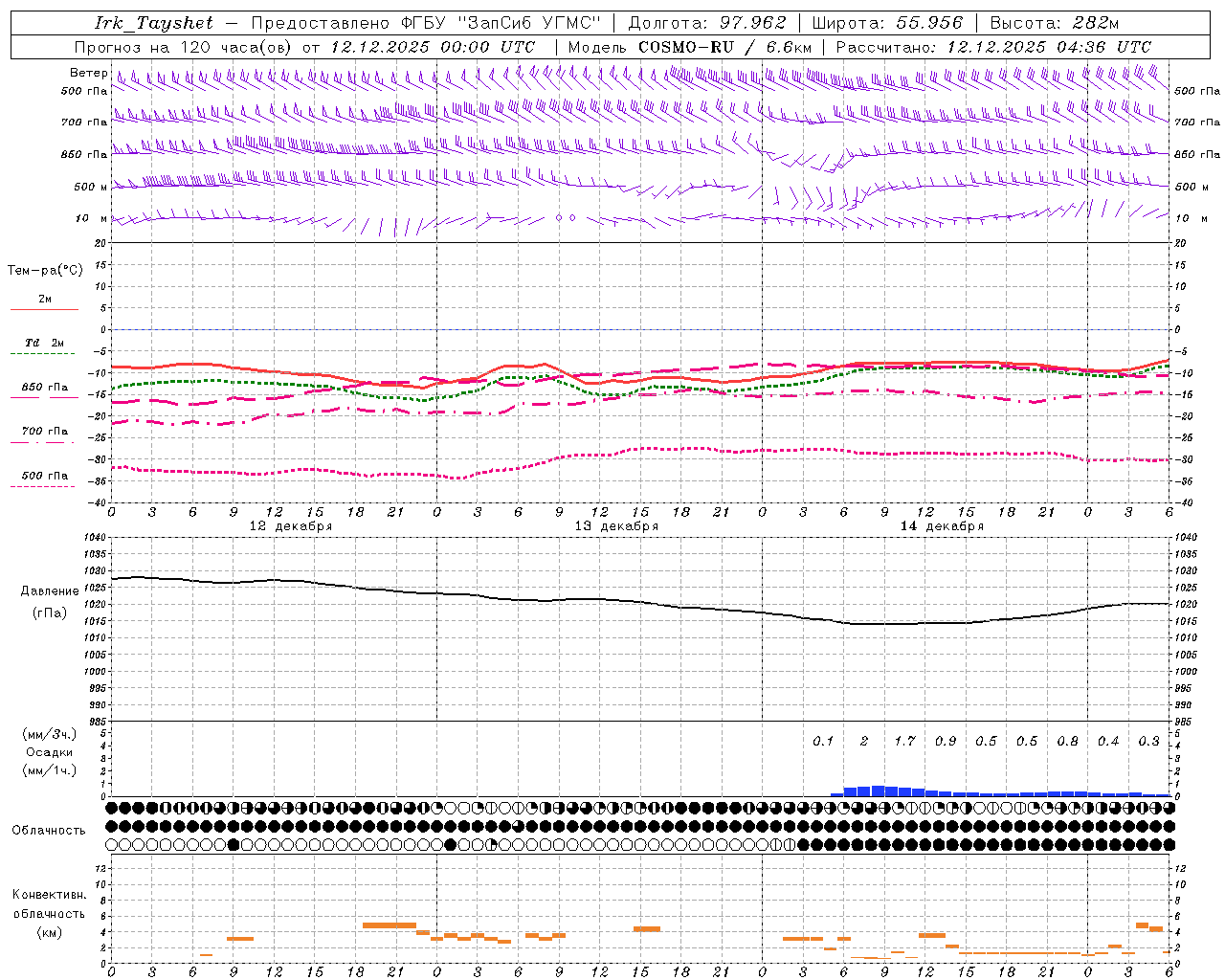This screenshot has height=980, width=1225.
Task: Click the 14 декабря date label
Action: (942, 526)
